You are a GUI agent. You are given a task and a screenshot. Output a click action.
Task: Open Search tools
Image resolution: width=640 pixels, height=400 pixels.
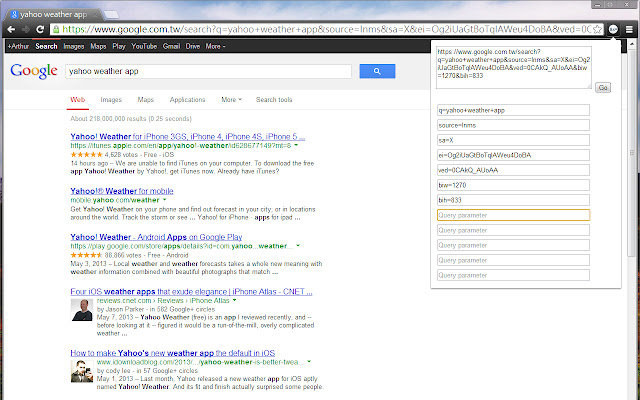pyautogui.click(x=274, y=100)
